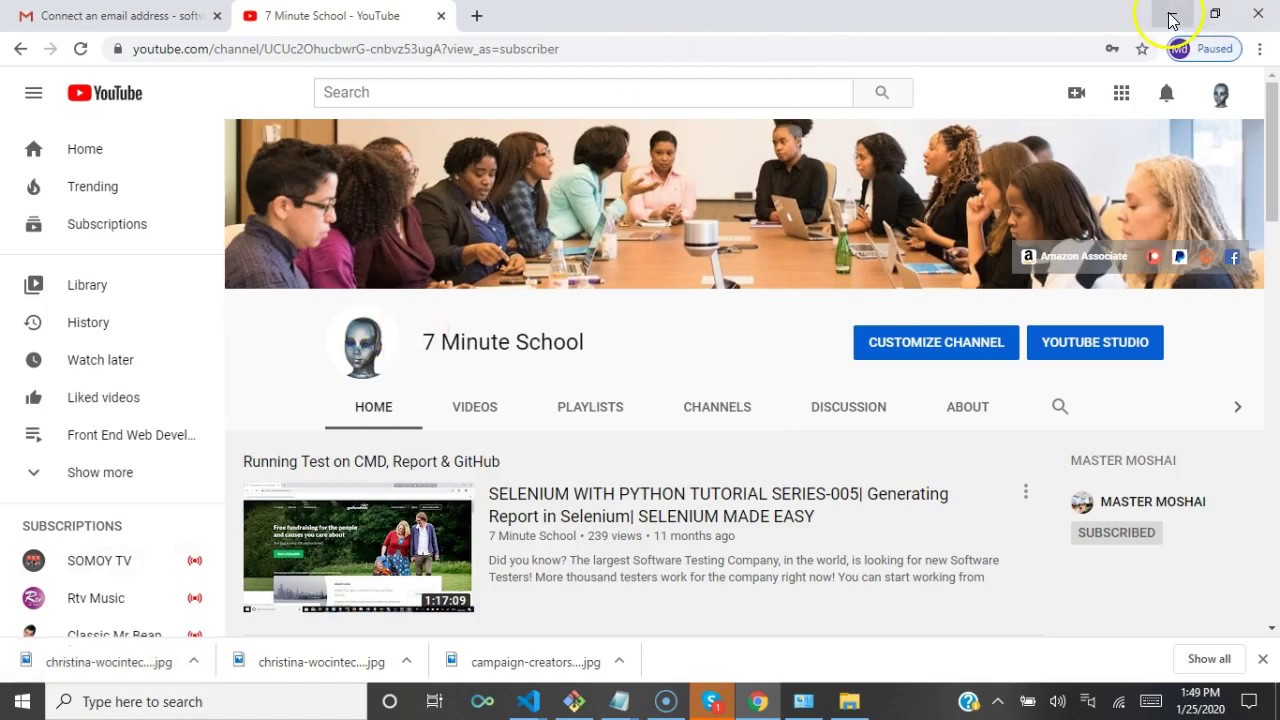Image resolution: width=1280 pixels, height=720 pixels.
Task: Click the saved password key icon
Action: point(1112,49)
